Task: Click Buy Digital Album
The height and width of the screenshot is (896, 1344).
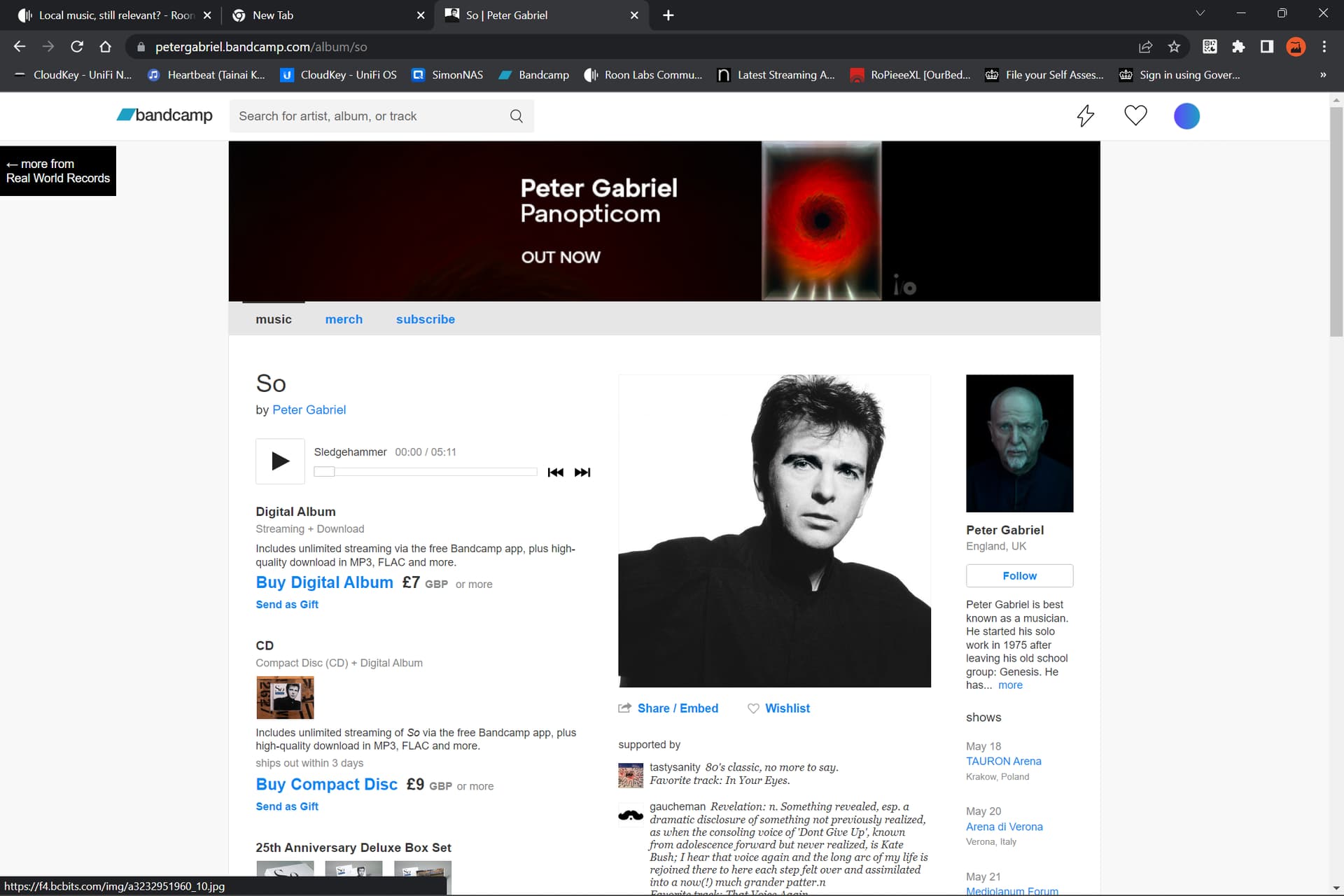Action: [x=324, y=582]
